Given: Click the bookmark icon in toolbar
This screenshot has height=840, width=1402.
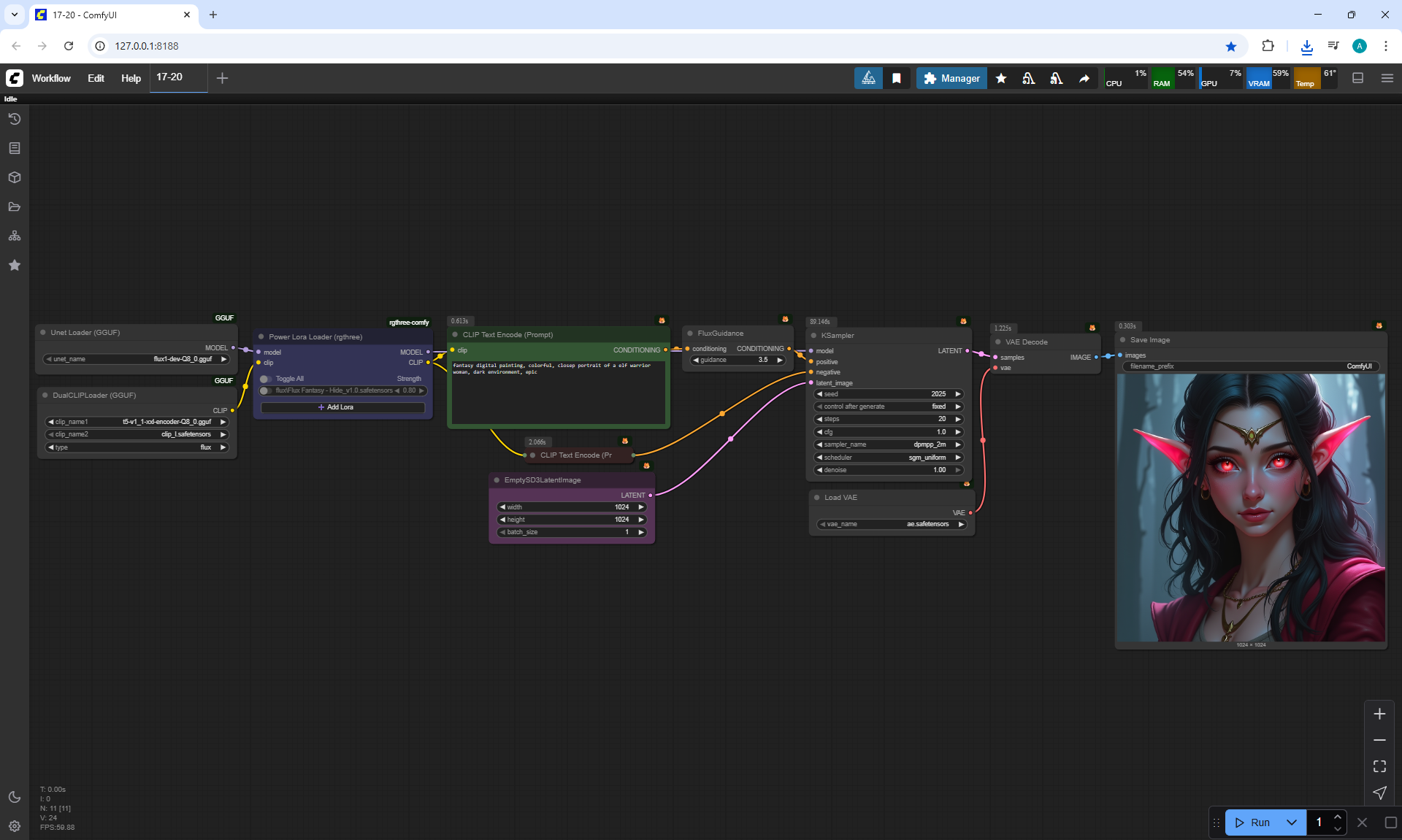Looking at the screenshot, I should pos(897,78).
